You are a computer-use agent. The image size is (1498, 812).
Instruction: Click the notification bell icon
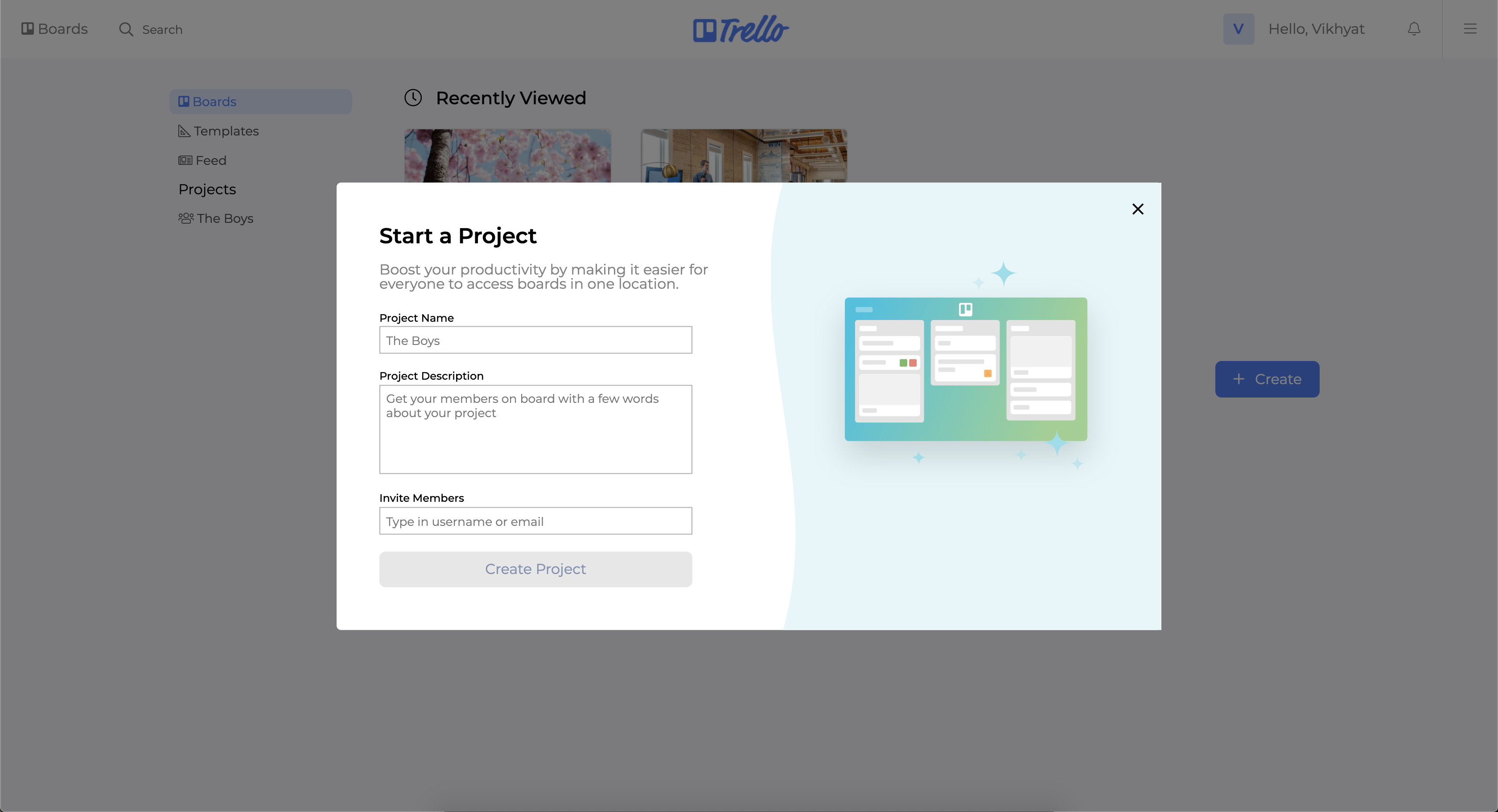[1414, 29]
